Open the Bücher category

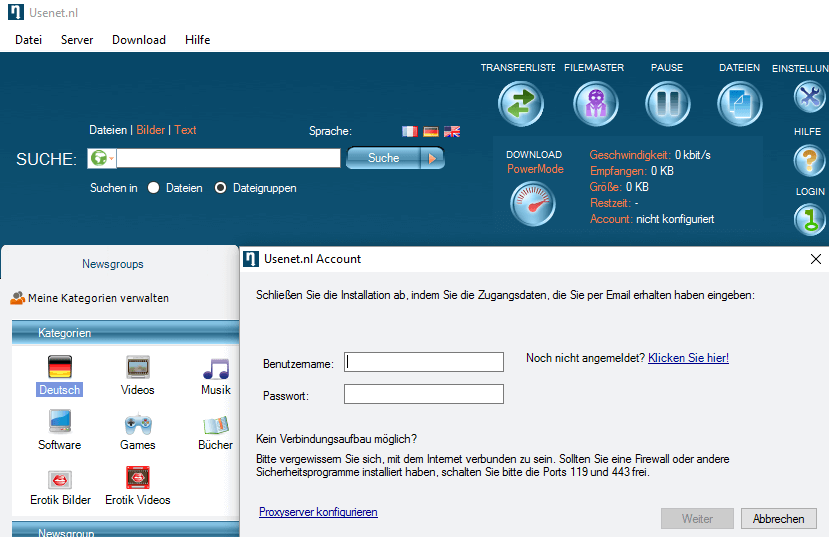(215, 432)
